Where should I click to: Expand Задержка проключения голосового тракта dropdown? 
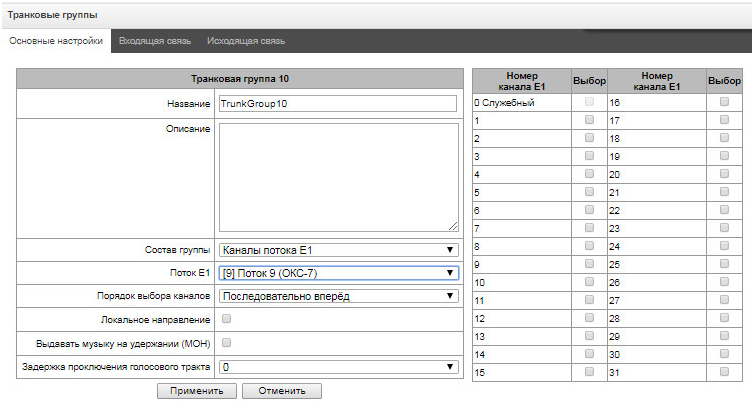click(x=337, y=367)
